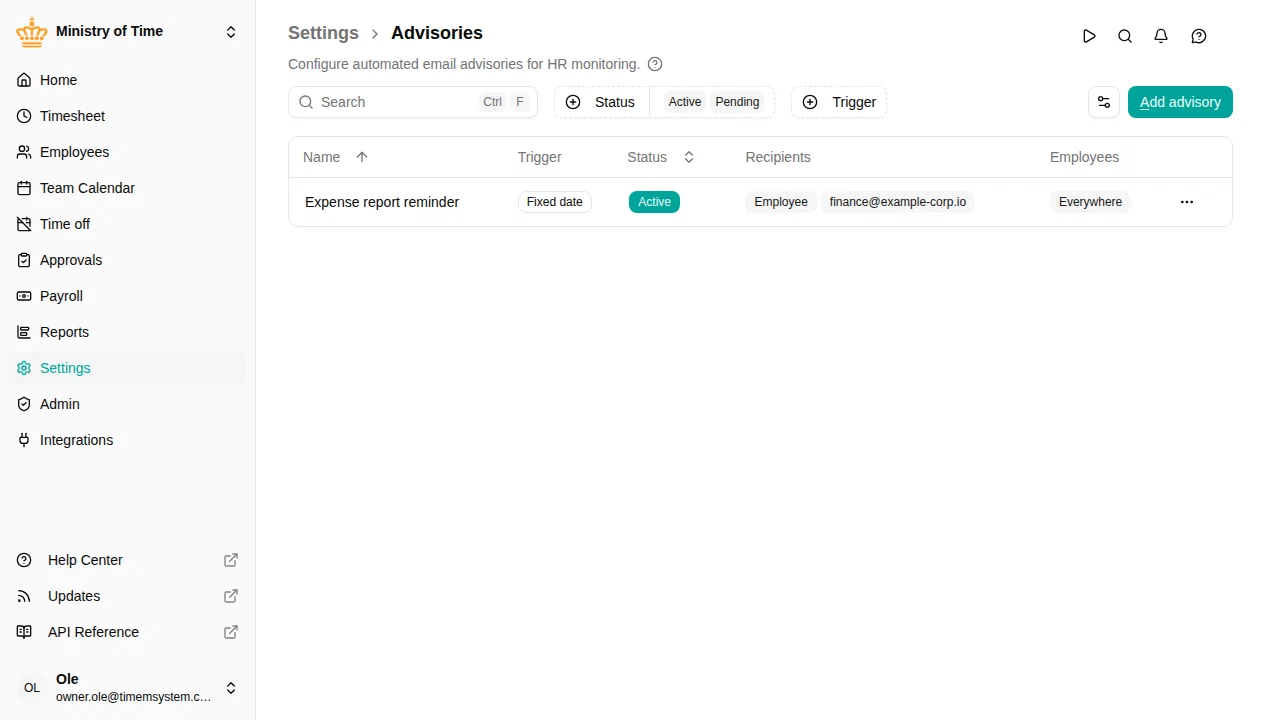Click finance@example-corp.io recipient tag
The image size is (1280, 720).
point(898,202)
